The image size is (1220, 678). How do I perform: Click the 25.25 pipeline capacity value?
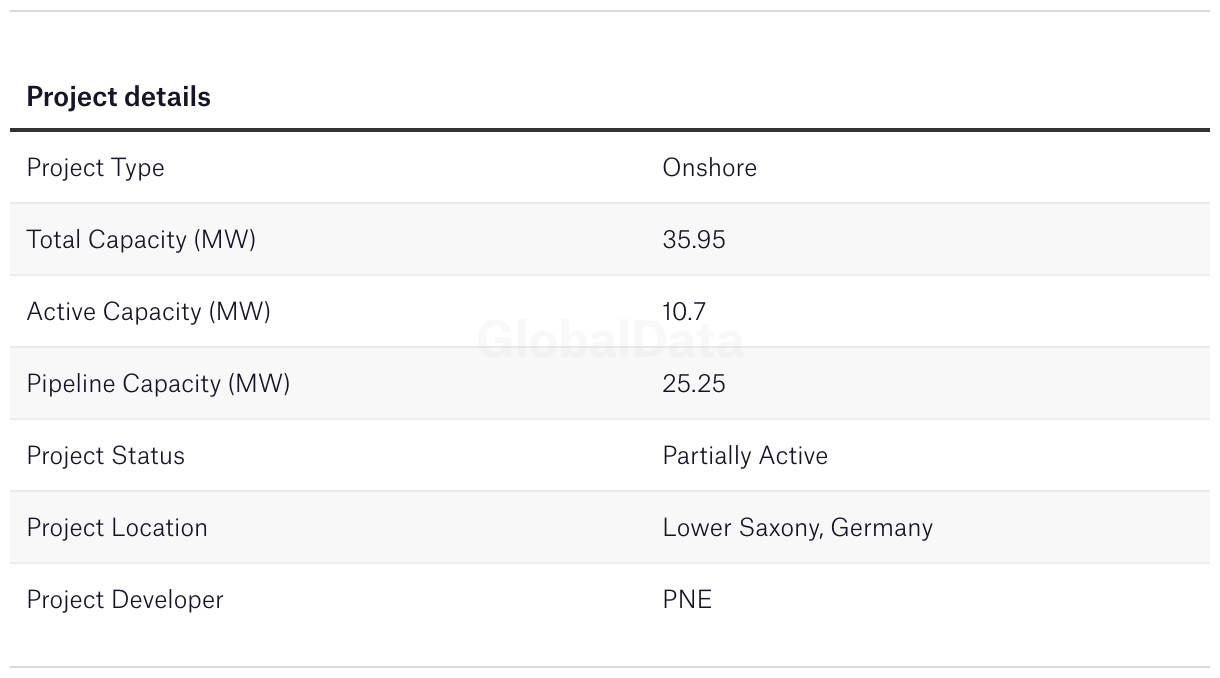pos(693,384)
